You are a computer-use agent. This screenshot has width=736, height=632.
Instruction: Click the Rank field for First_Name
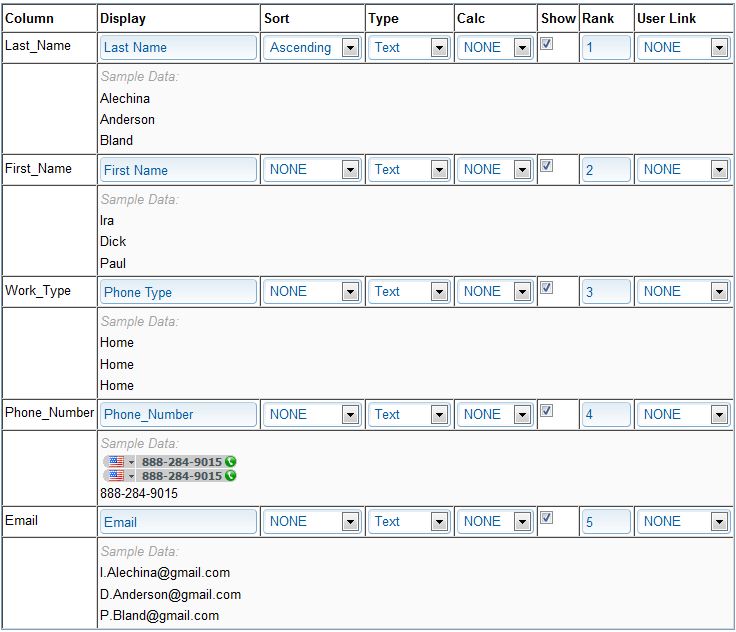click(x=605, y=170)
